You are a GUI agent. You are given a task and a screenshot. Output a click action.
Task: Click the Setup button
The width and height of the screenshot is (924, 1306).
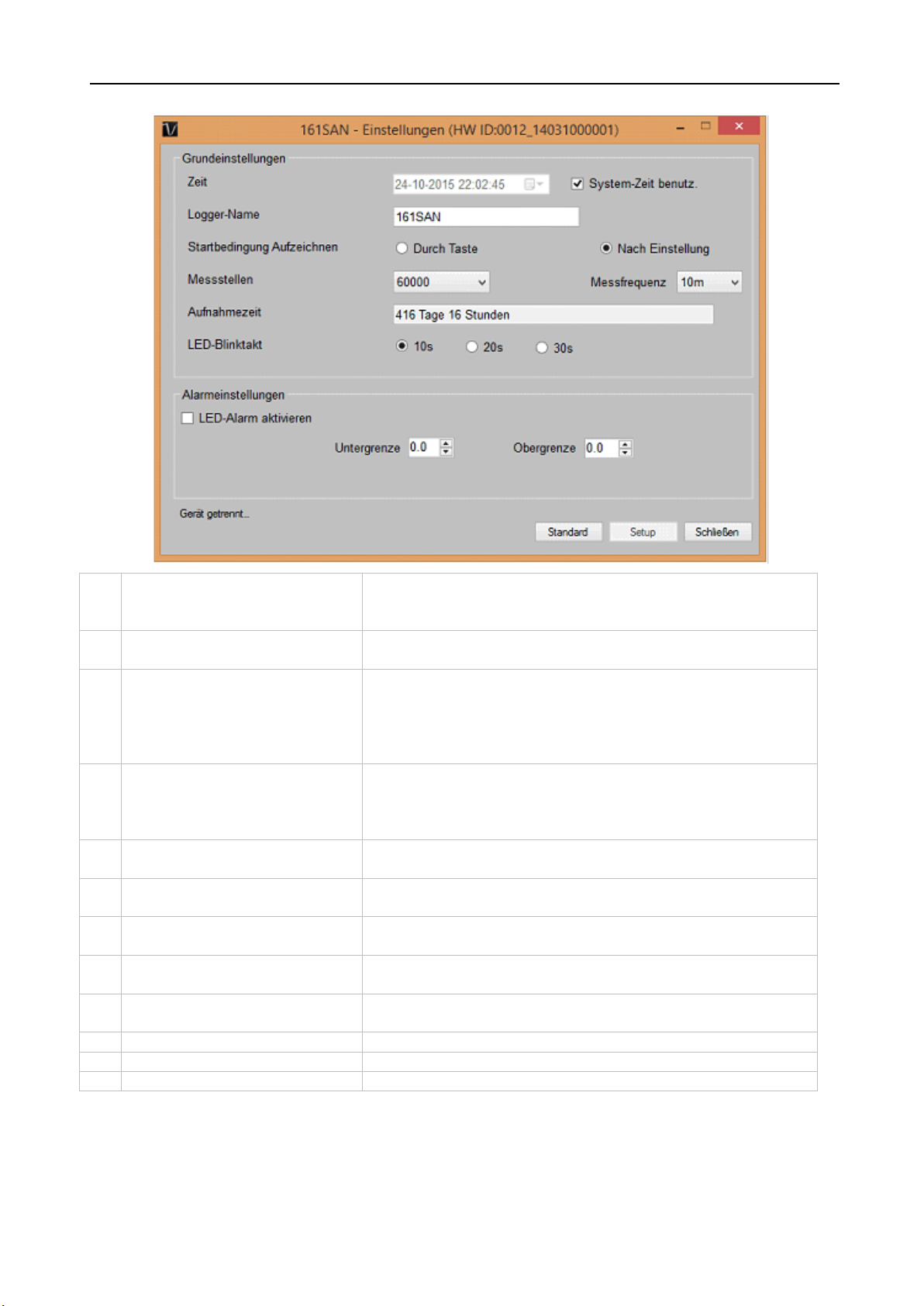click(x=643, y=532)
